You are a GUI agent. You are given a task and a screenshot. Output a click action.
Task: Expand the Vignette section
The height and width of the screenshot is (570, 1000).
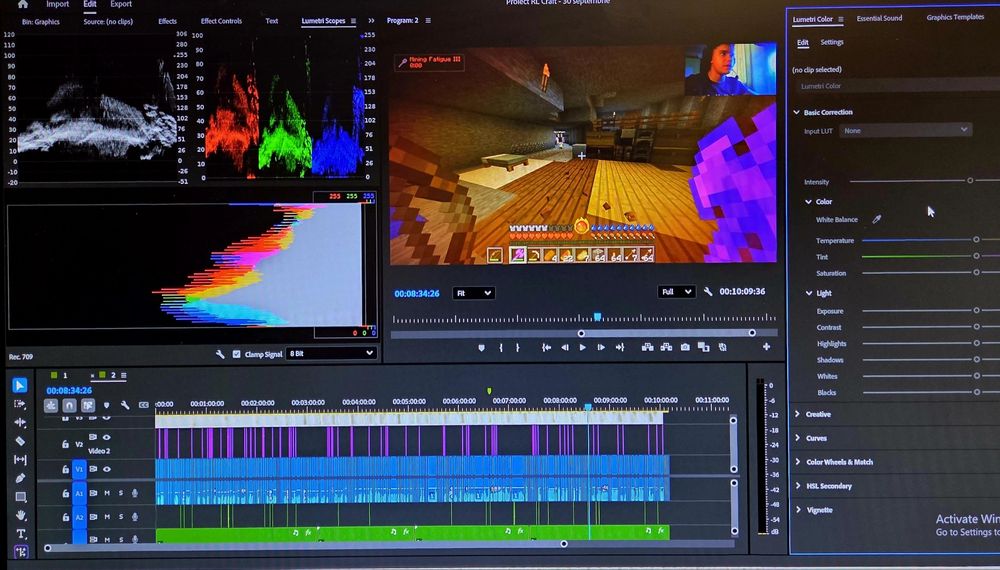(798, 509)
